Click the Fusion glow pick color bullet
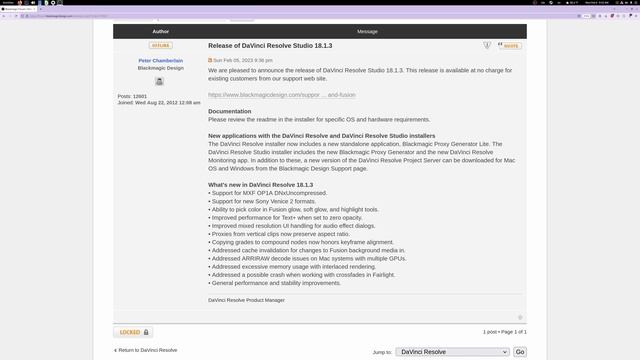 [x=293, y=209]
